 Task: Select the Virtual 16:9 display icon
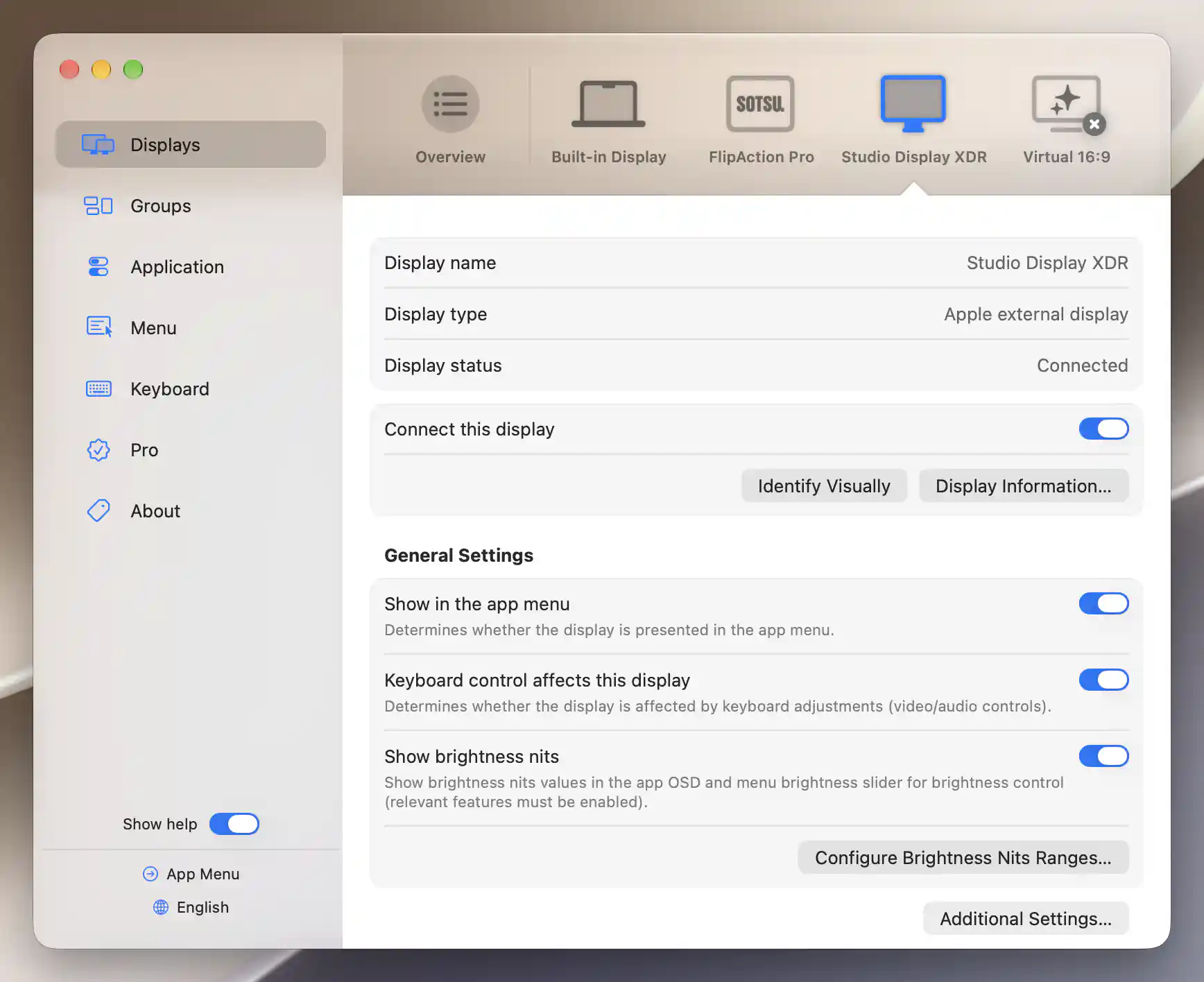click(1066, 104)
